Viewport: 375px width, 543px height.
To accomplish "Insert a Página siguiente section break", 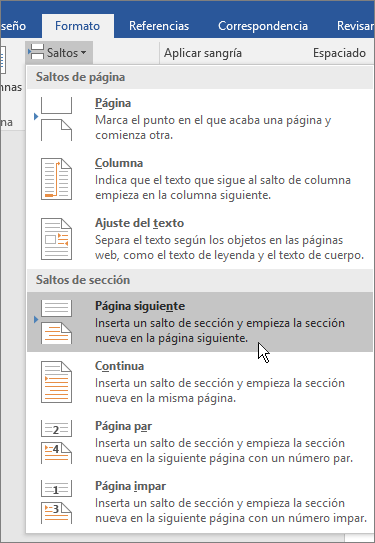I will pyautogui.click(x=200, y=322).
